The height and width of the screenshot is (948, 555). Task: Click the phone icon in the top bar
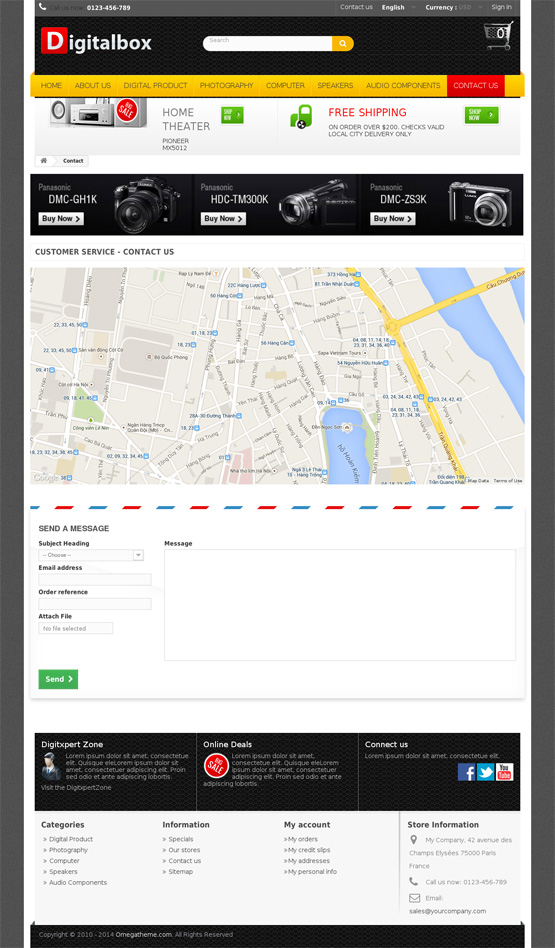[x=42, y=7]
